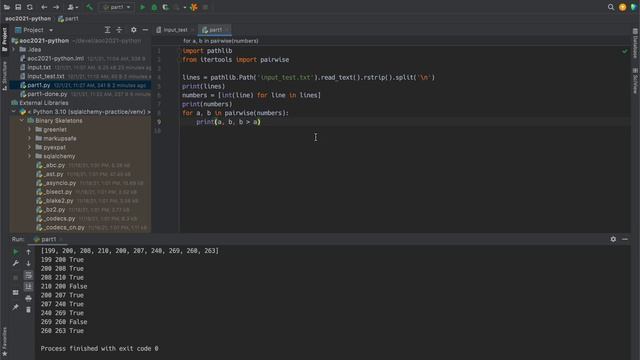This screenshot has height=360, width=640.
Task: Select the part1 tab in Run panel
Action: pyautogui.click(x=48, y=239)
